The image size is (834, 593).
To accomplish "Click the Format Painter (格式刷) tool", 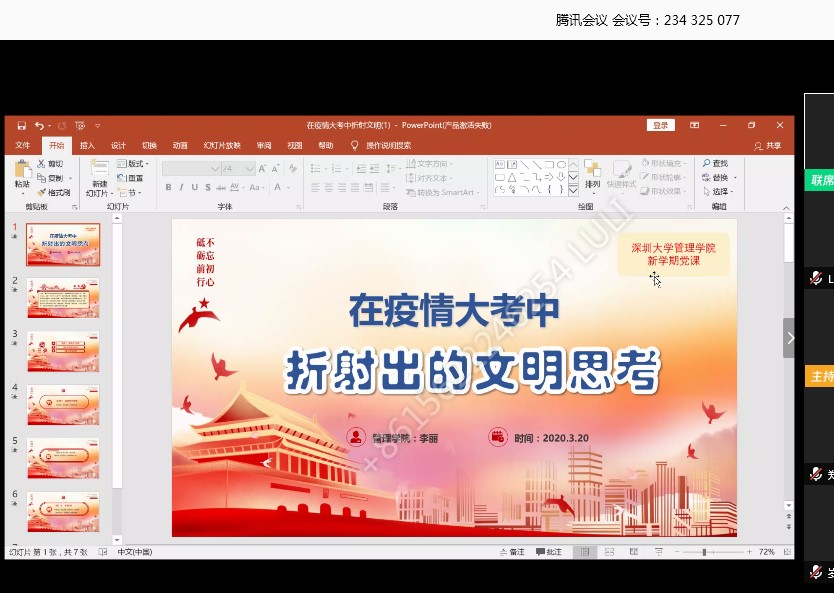I will [x=55, y=192].
